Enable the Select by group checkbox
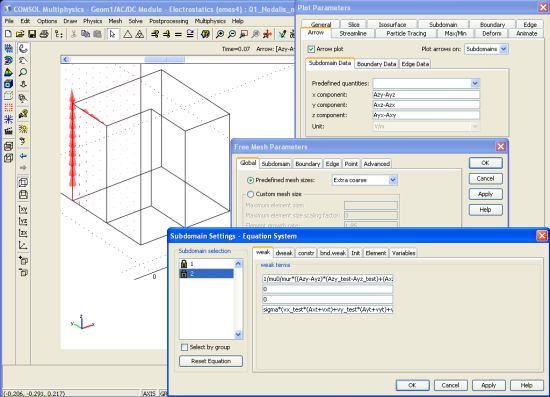This screenshot has height=397, width=550. 185,347
